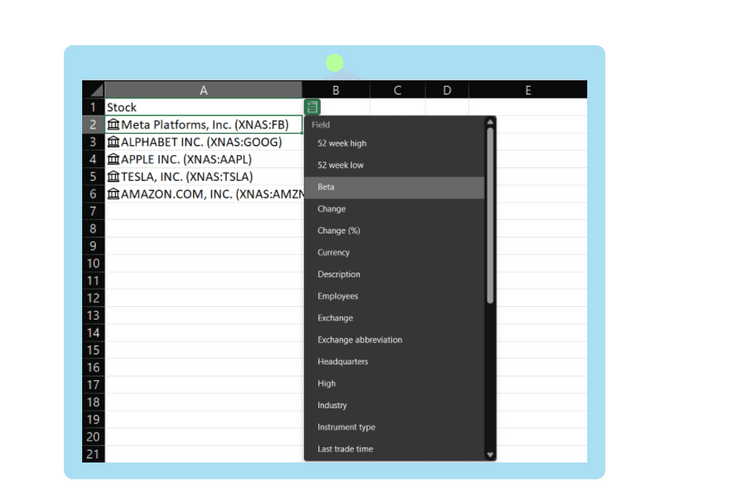Select column C header
Viewport: 750px width, 495px height.
pyautogui.click(x=397, y=90)
